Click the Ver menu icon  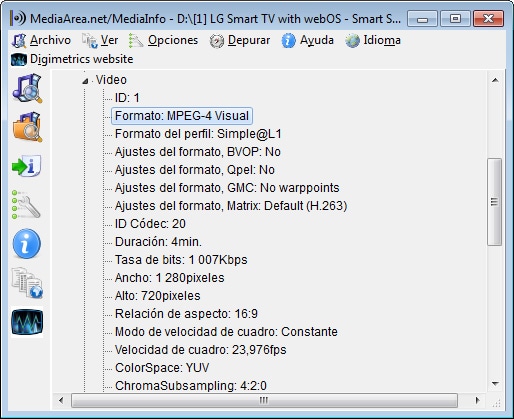click(89, 41)
